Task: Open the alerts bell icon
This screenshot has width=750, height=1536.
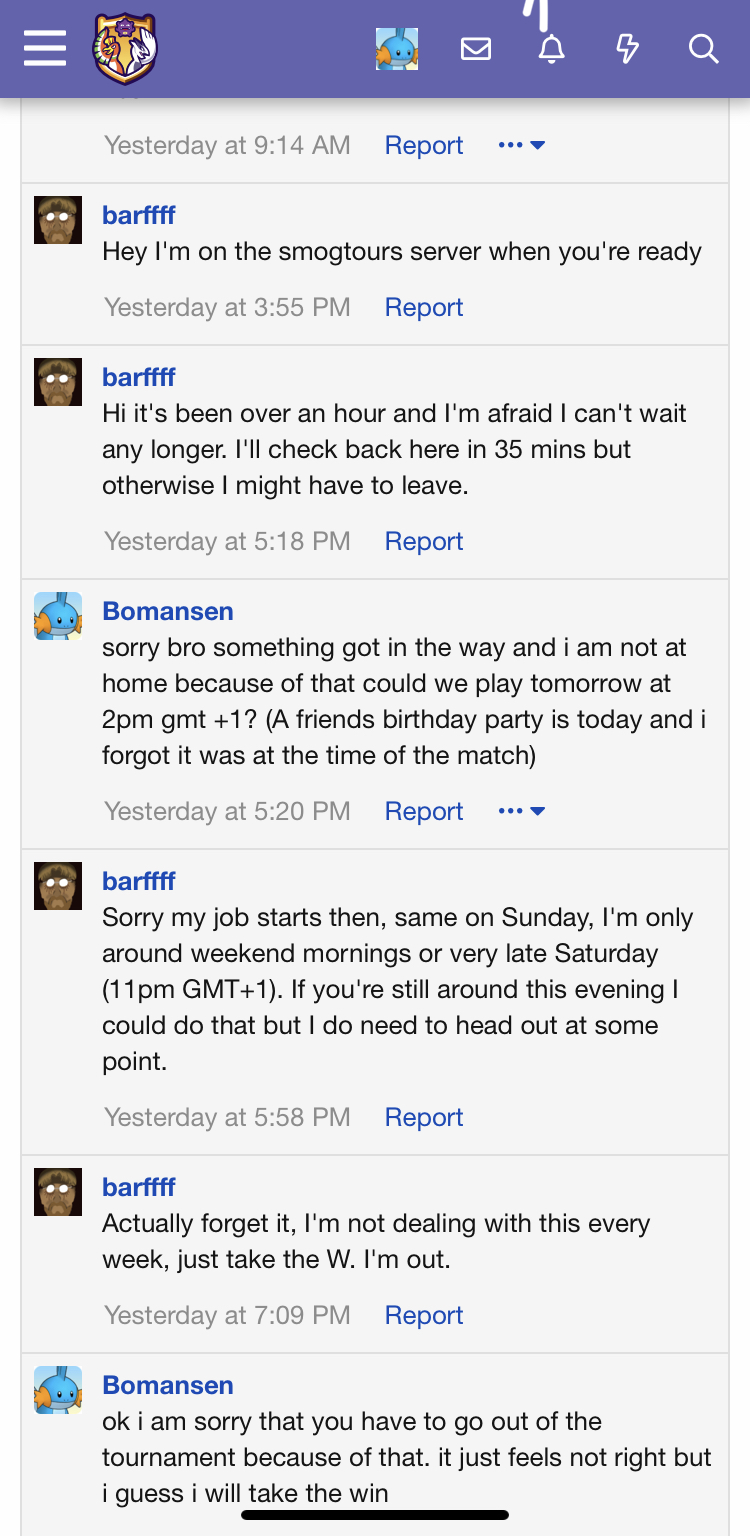Action: click(551, 48)
